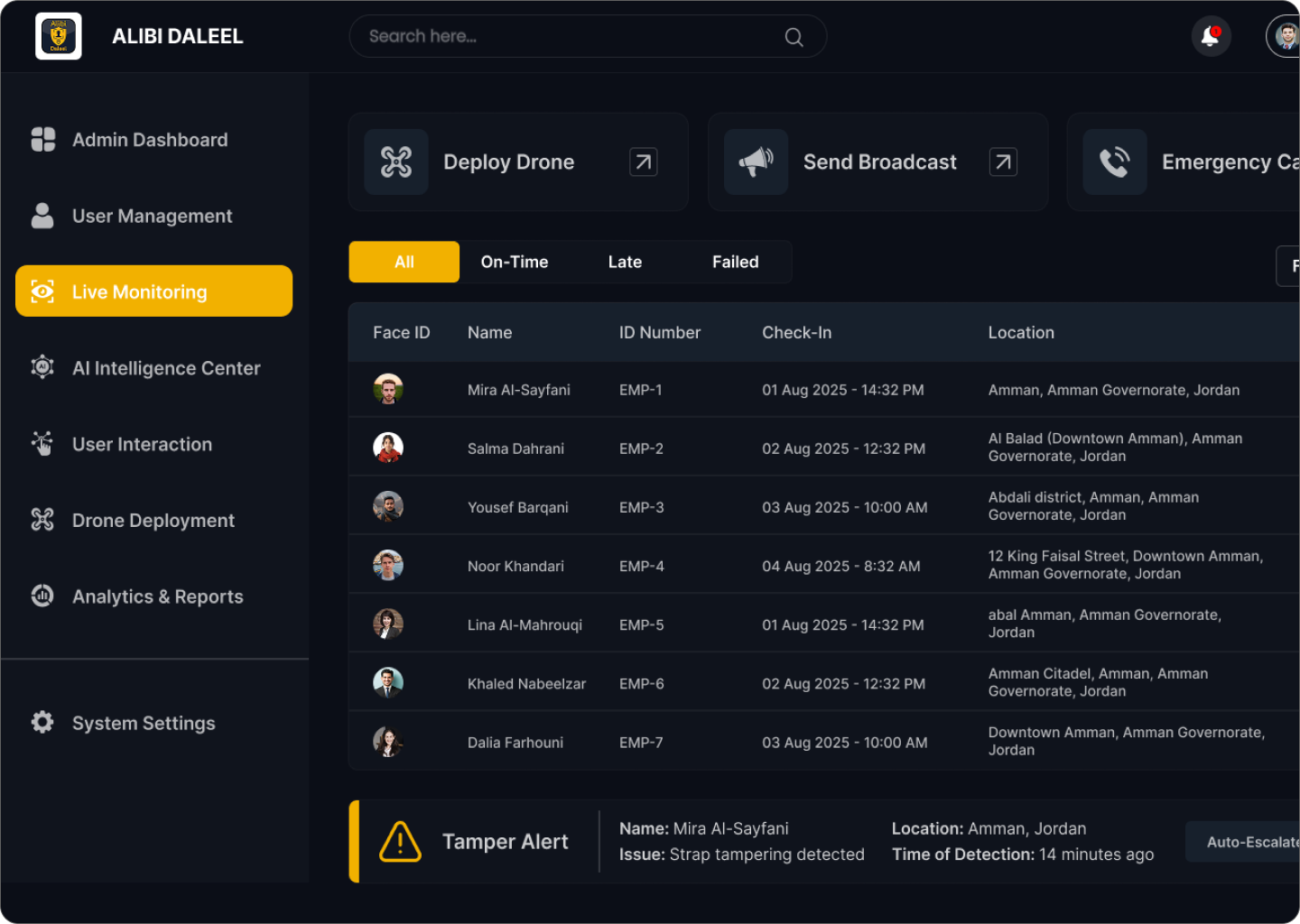The image size is (1300, 924).
Task: Switch to the Late filter tab
Action: click(625, 262)
